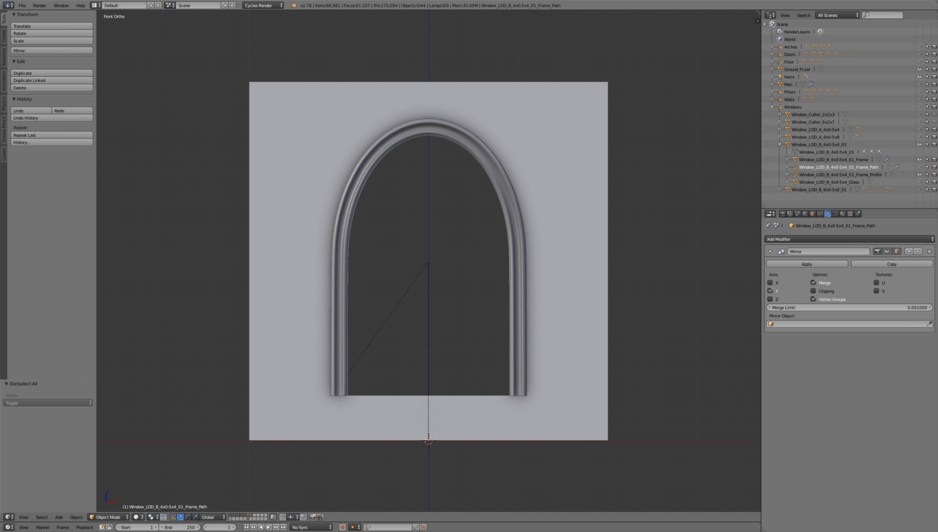938x532 pixels.
Task: Toggle the X axis checkbox
Action: click(x=770, y=282)
